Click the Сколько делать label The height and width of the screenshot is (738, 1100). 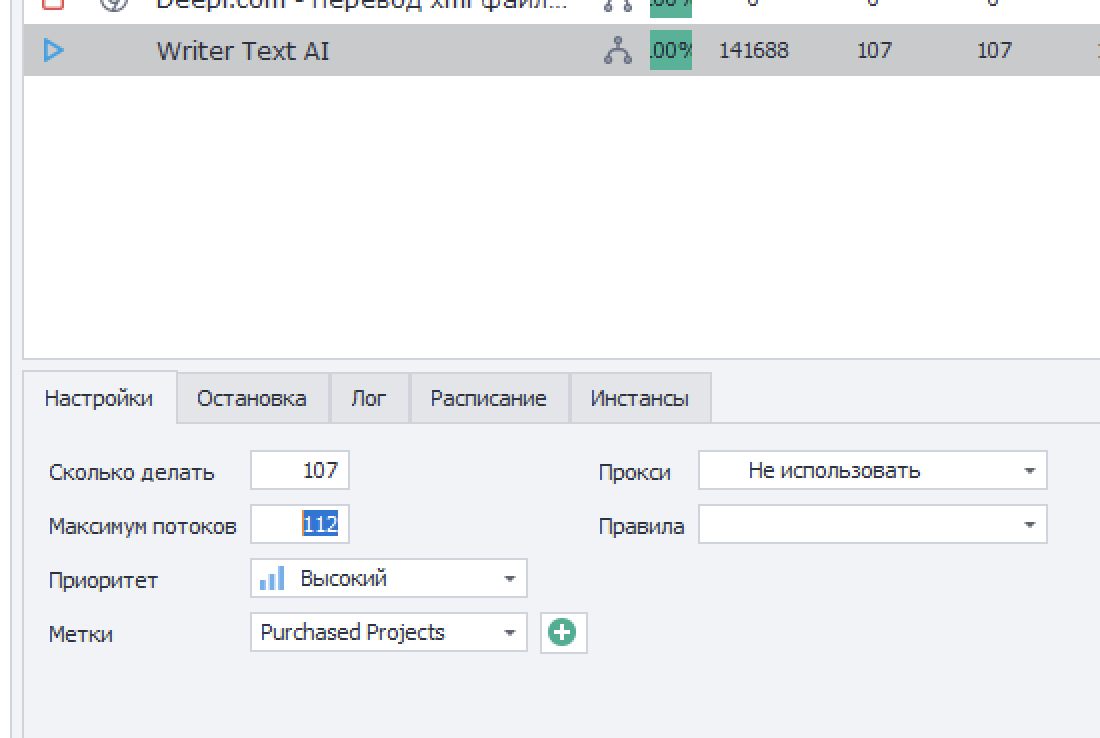131,473
